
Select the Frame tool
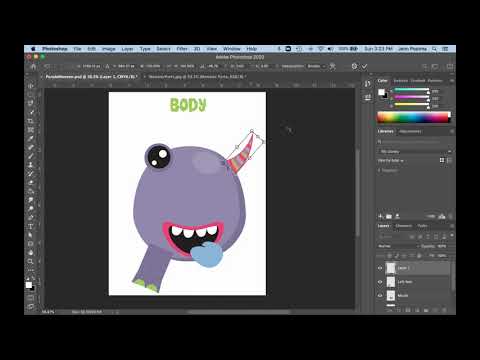[31, 130]
